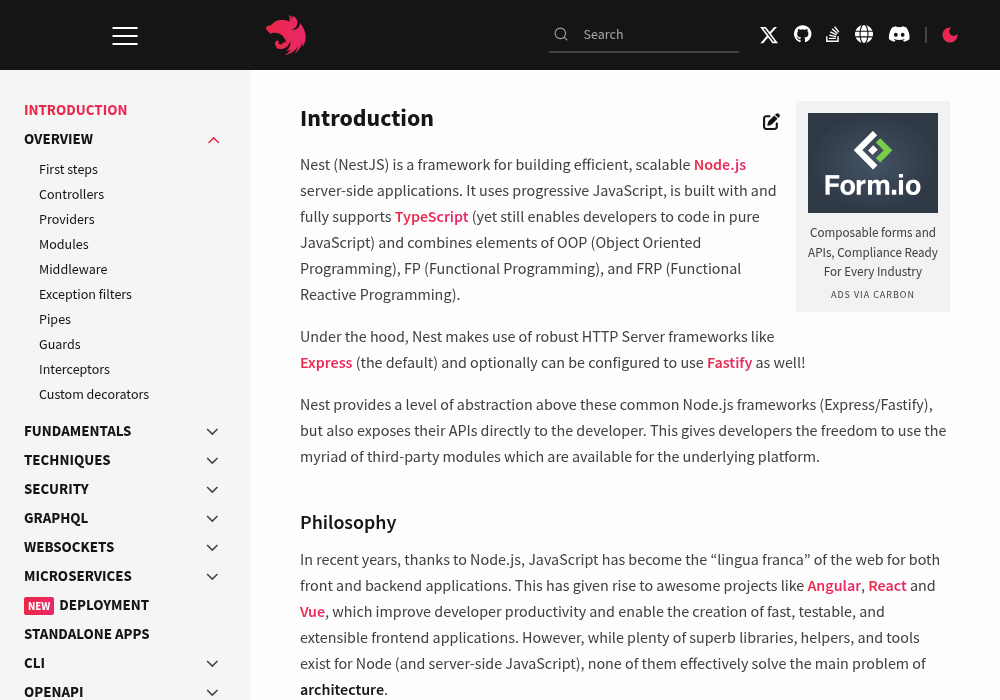The image size is (1000, 700).
Task: Follow the TypeScript link
Action: 431,217
